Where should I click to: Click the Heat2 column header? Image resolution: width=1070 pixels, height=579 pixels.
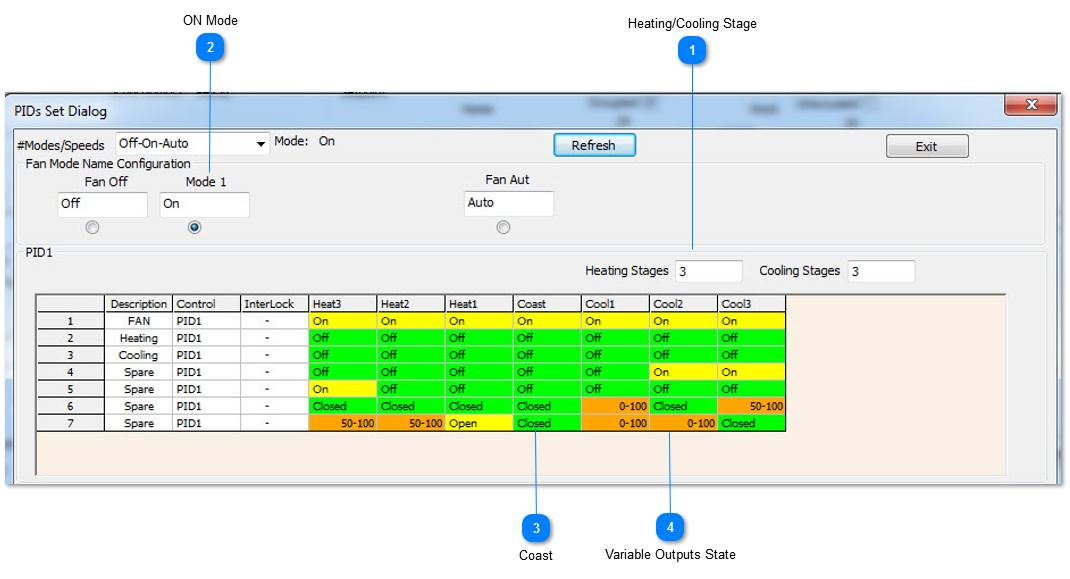(x=411, y=304)
